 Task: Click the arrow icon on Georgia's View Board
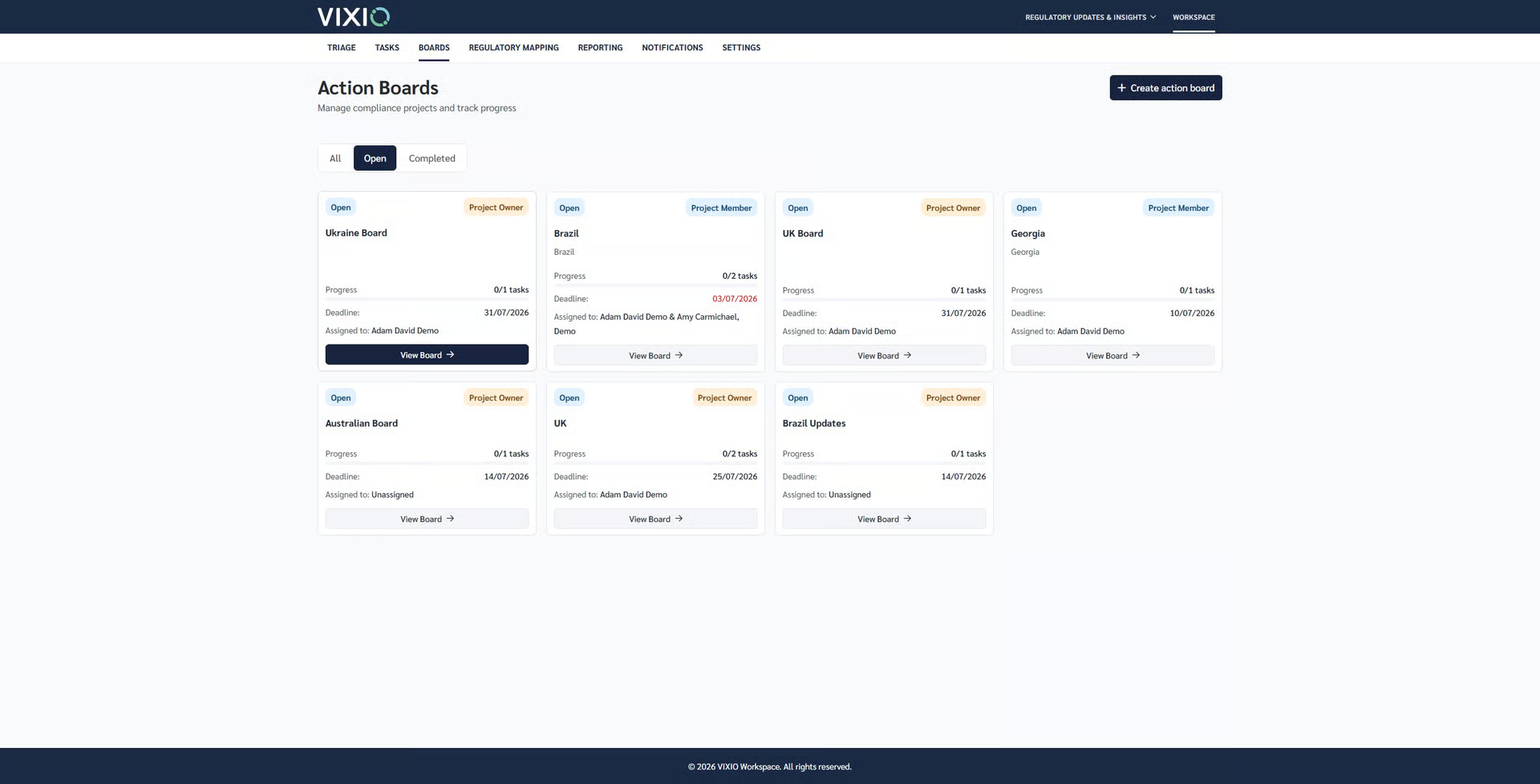coord(1136,355)
